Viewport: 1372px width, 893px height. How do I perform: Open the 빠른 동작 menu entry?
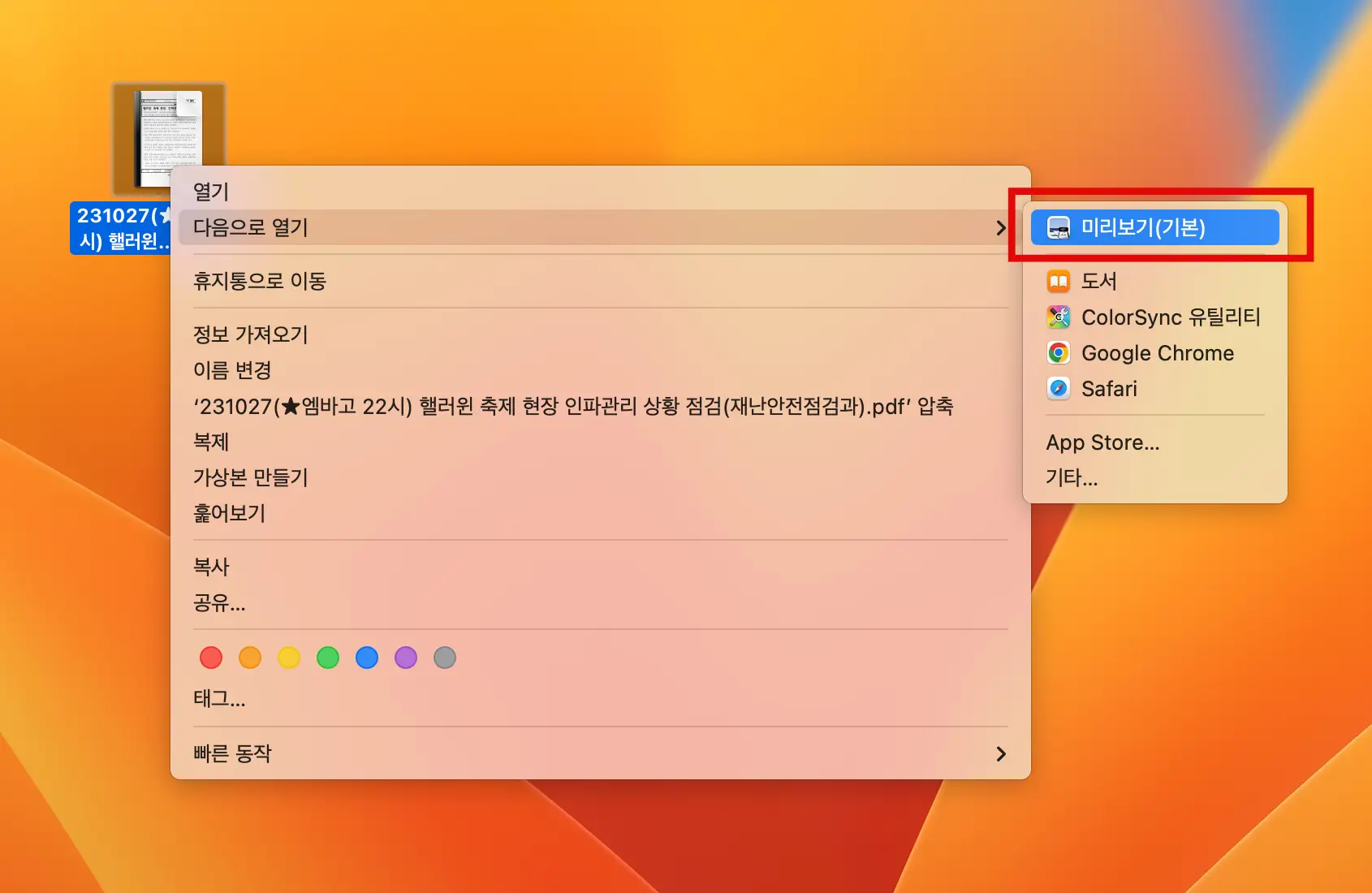pos(601,753)
